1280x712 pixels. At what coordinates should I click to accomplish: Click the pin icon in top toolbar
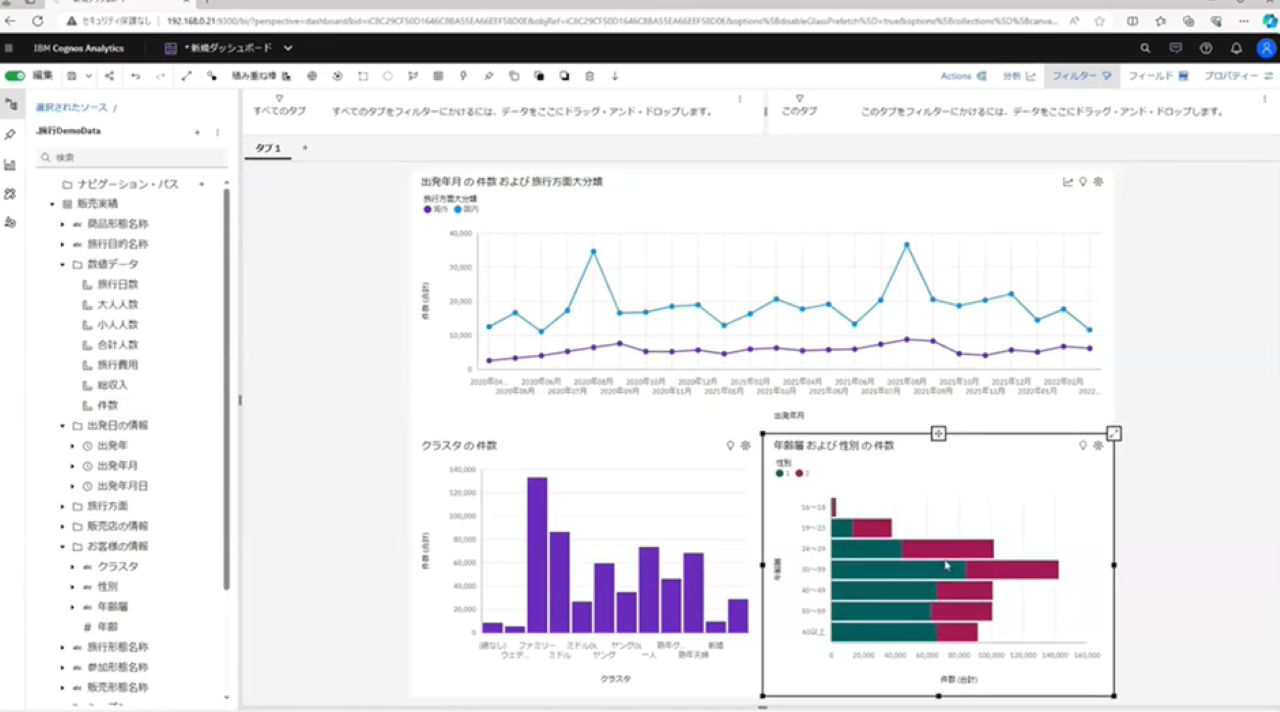[x=488, y=76]
